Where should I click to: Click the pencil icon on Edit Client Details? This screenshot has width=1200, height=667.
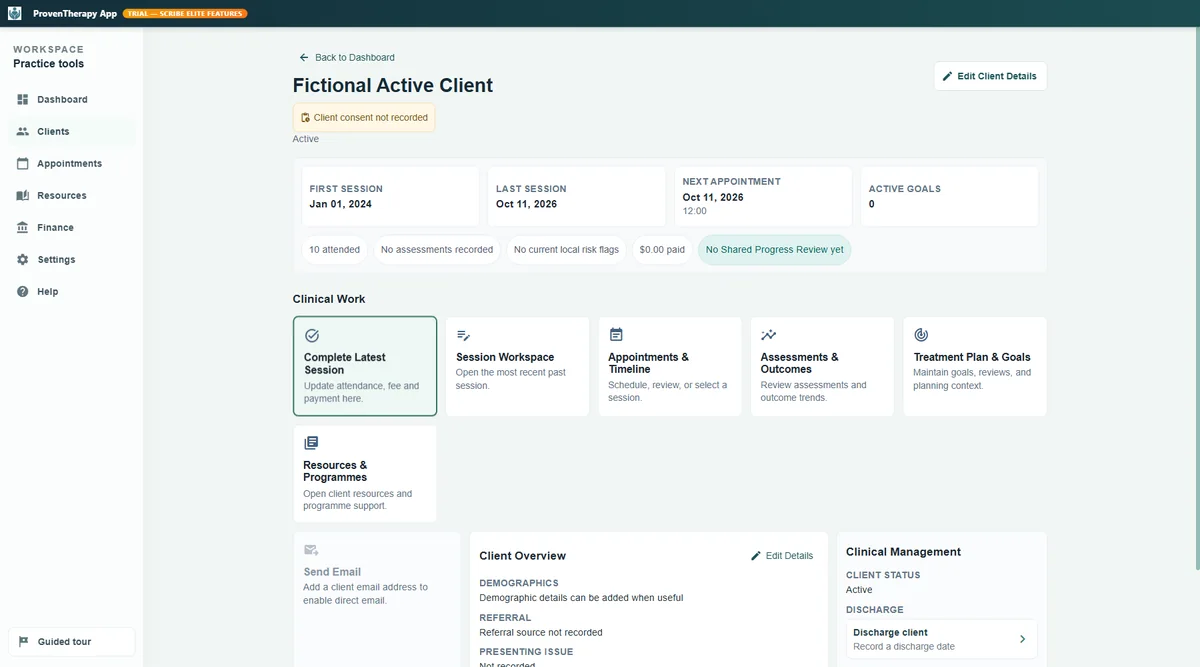948,76
